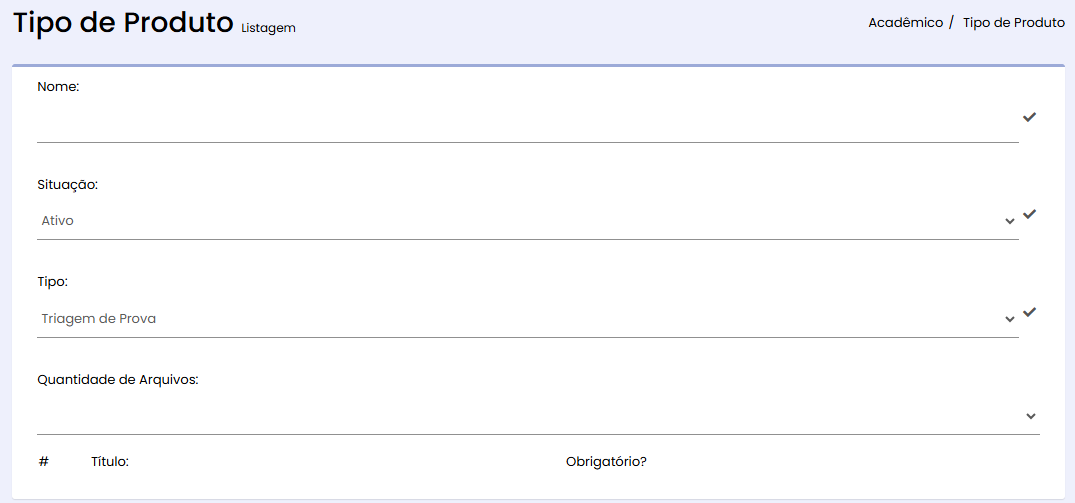Click the # column header
Viewport: 1075px width, 503px height.
44,461
